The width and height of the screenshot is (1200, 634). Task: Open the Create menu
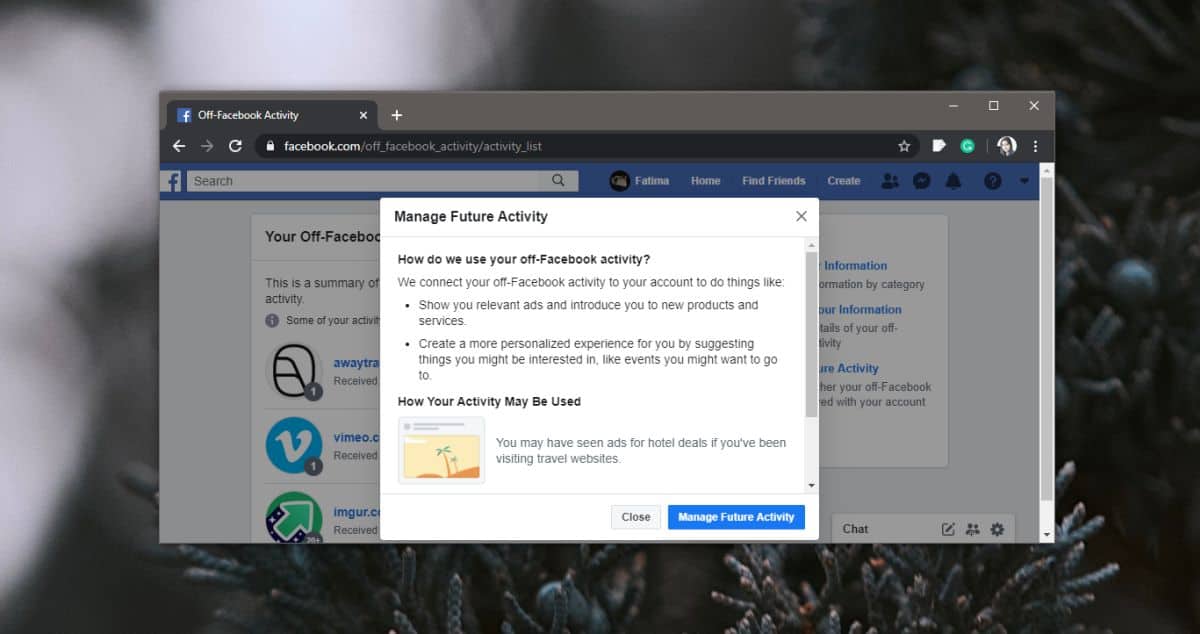click(843, 181)
